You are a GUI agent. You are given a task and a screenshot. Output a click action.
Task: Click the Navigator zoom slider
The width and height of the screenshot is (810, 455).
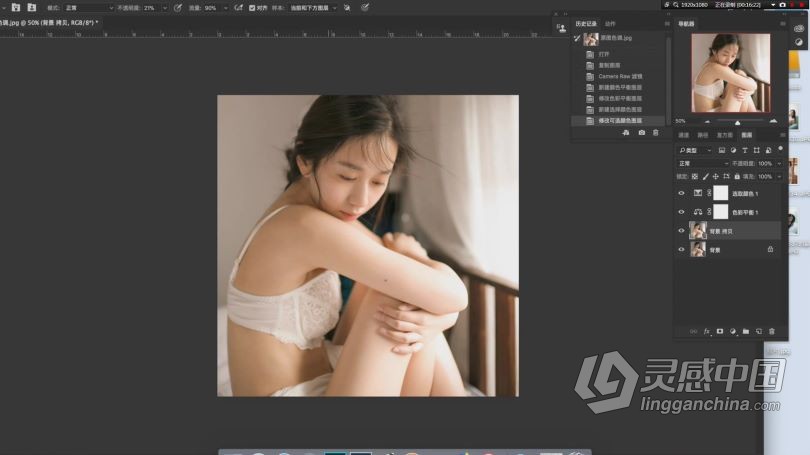click(737, 121)
